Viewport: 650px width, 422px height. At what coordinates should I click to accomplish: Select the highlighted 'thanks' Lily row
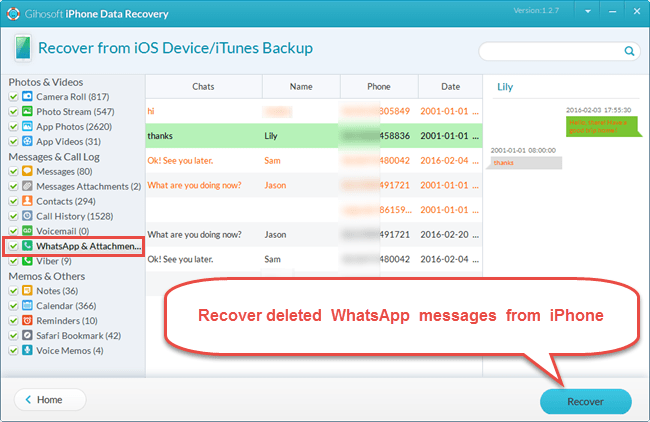[x=314, y=136]
